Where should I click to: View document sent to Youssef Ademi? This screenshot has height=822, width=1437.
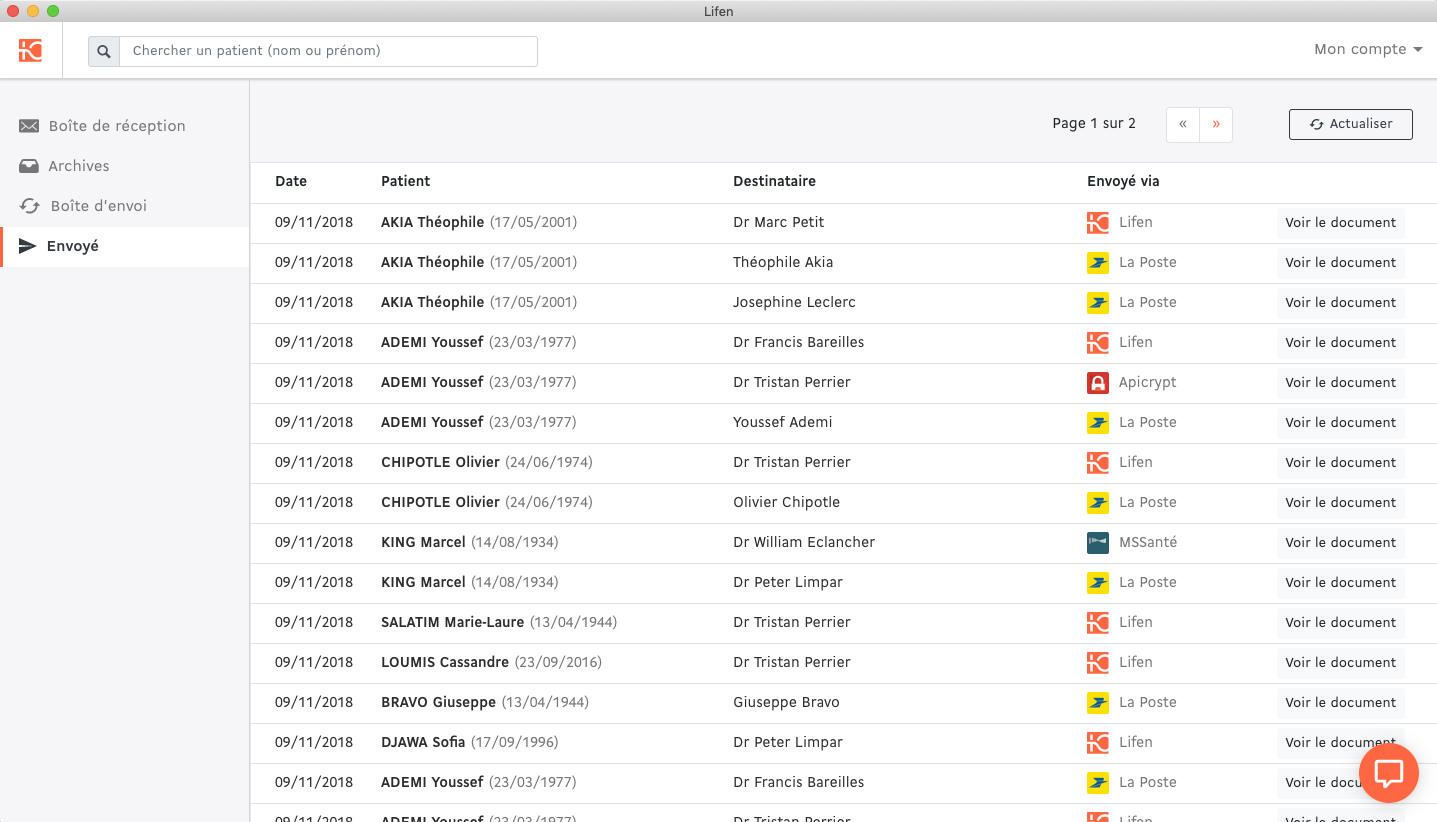click(x=1341, y=423)
